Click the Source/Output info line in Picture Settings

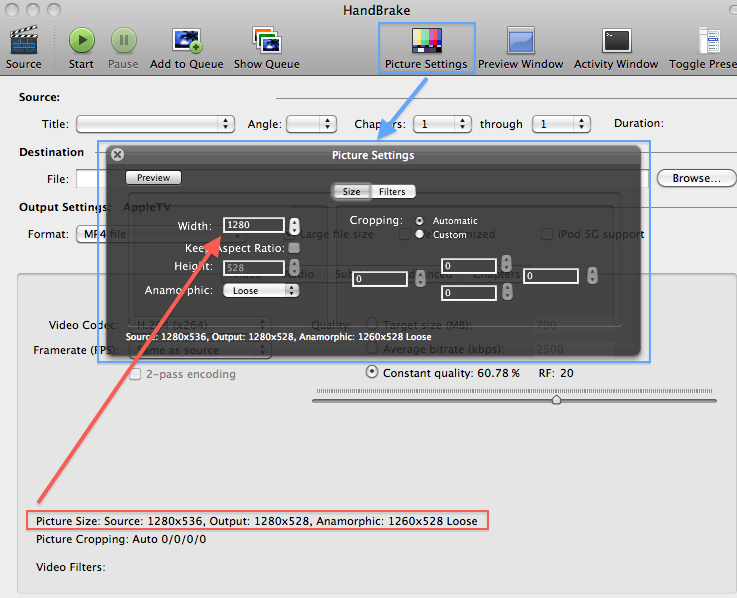click(x=278, y=337)
